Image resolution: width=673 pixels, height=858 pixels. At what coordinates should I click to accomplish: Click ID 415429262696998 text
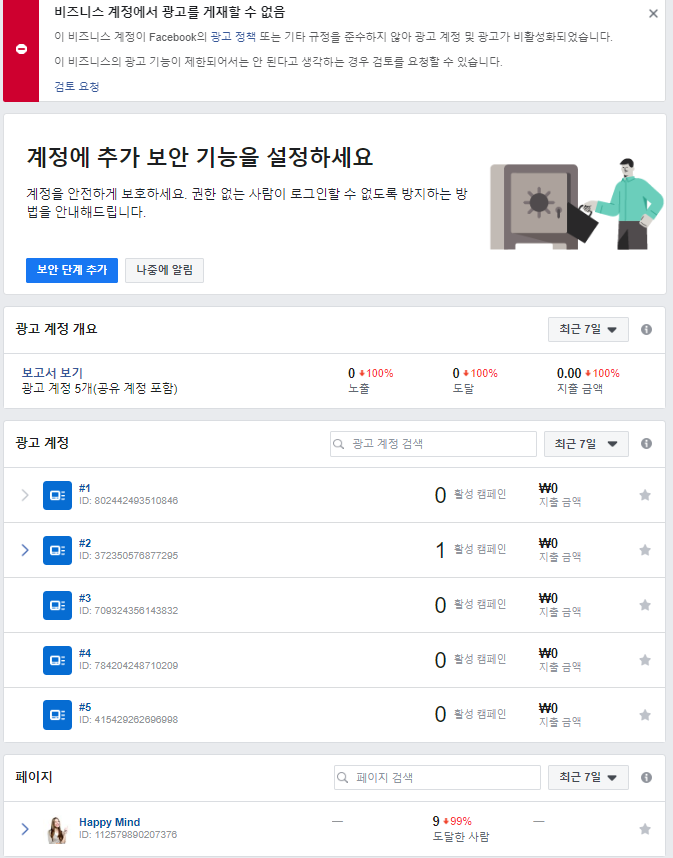(129, 720)
